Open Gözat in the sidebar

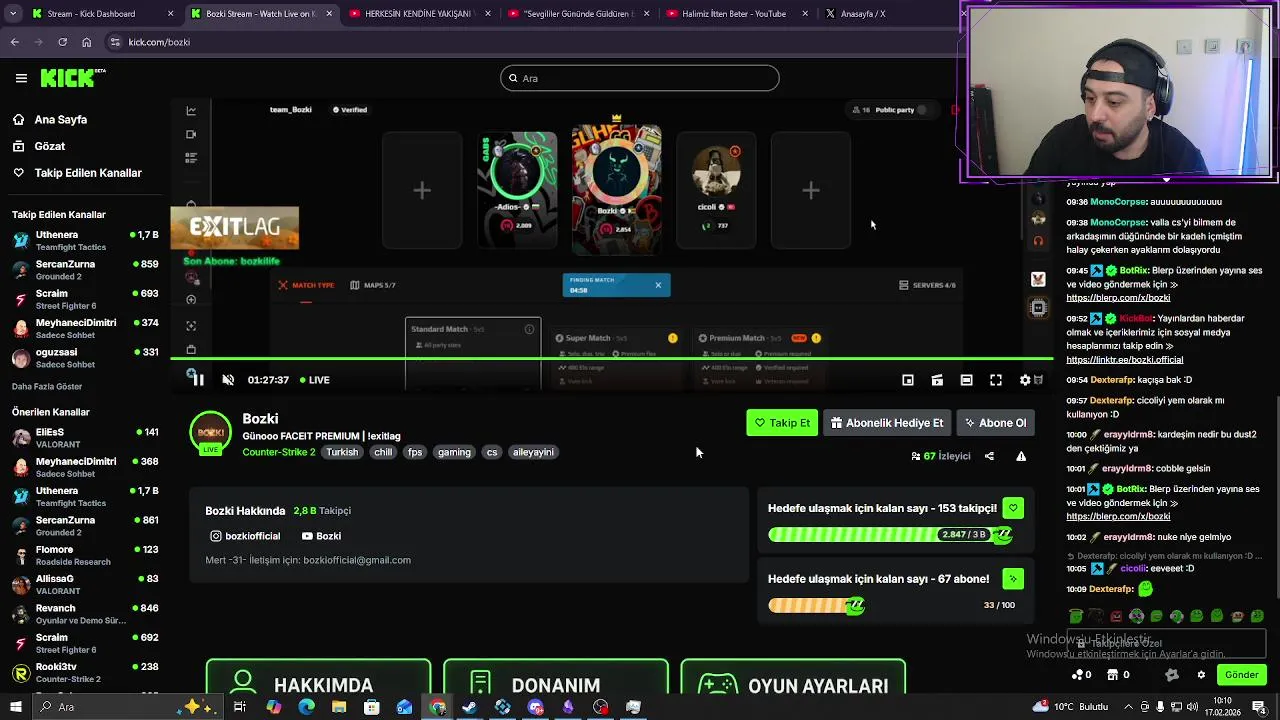tap(49, 146)
